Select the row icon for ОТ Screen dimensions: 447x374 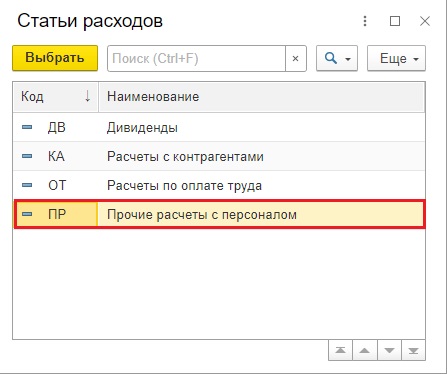27,185
